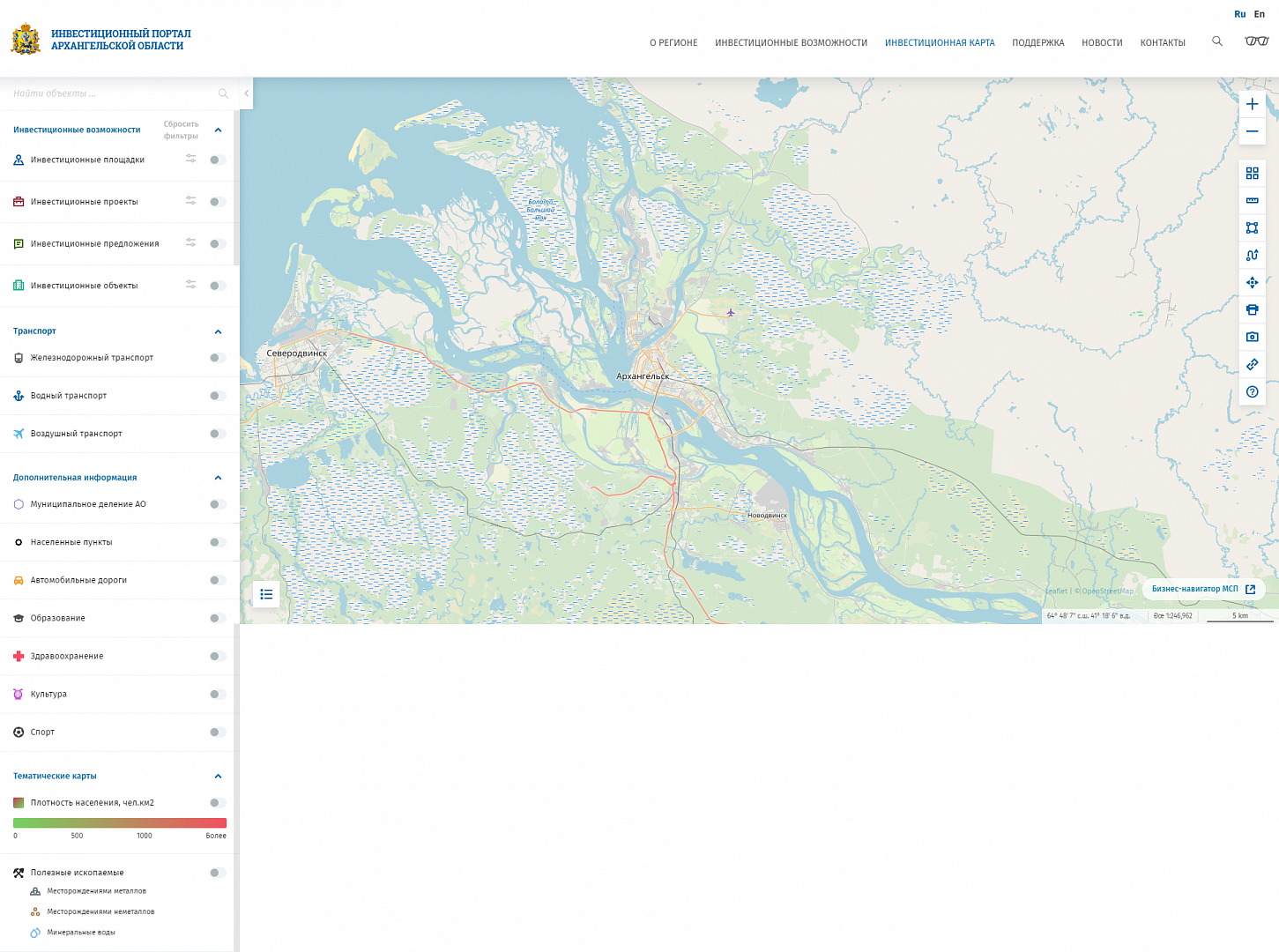
Task: Collapse the Транспорт section
Action: 218,331
